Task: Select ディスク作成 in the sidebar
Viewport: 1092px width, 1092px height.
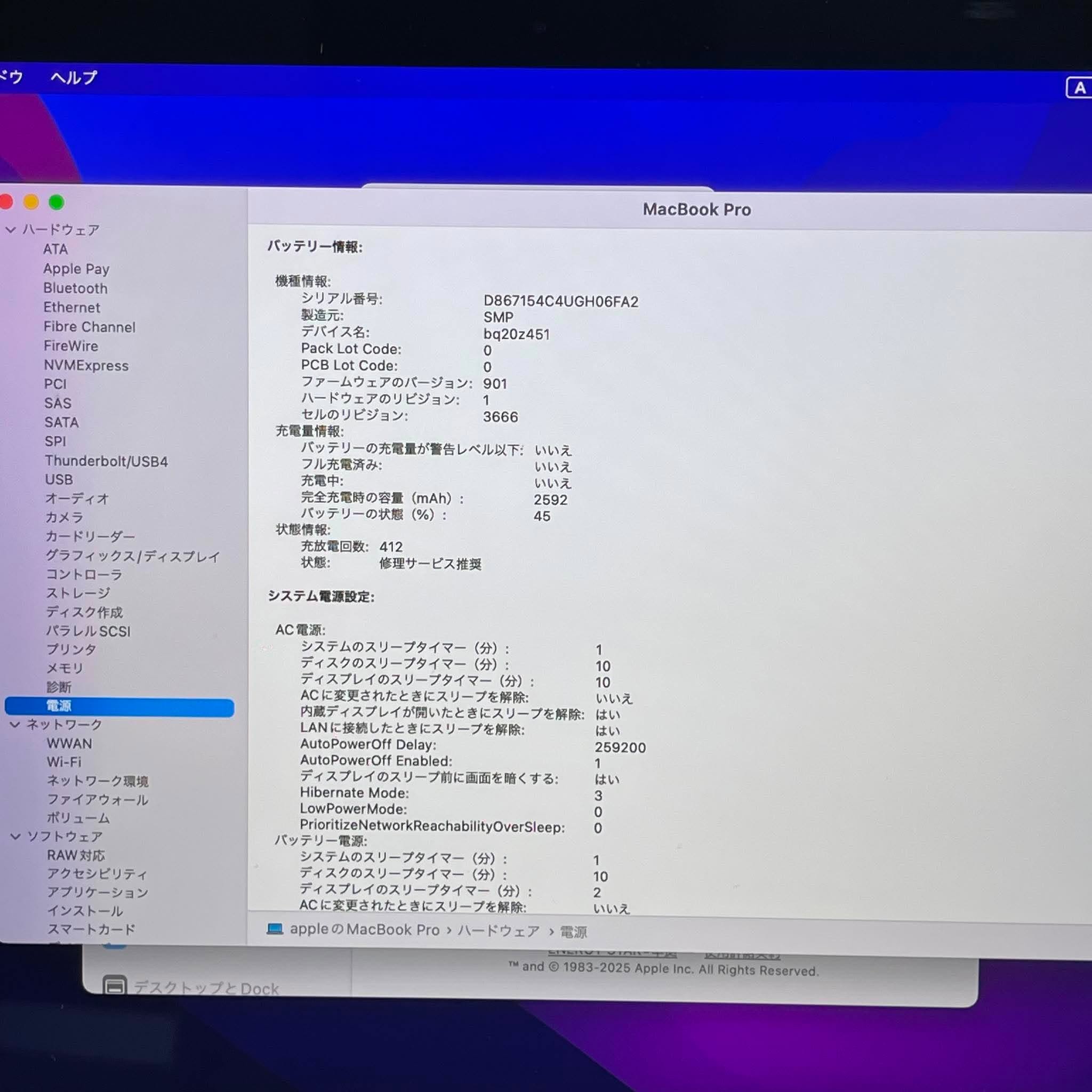Action: 84,612
